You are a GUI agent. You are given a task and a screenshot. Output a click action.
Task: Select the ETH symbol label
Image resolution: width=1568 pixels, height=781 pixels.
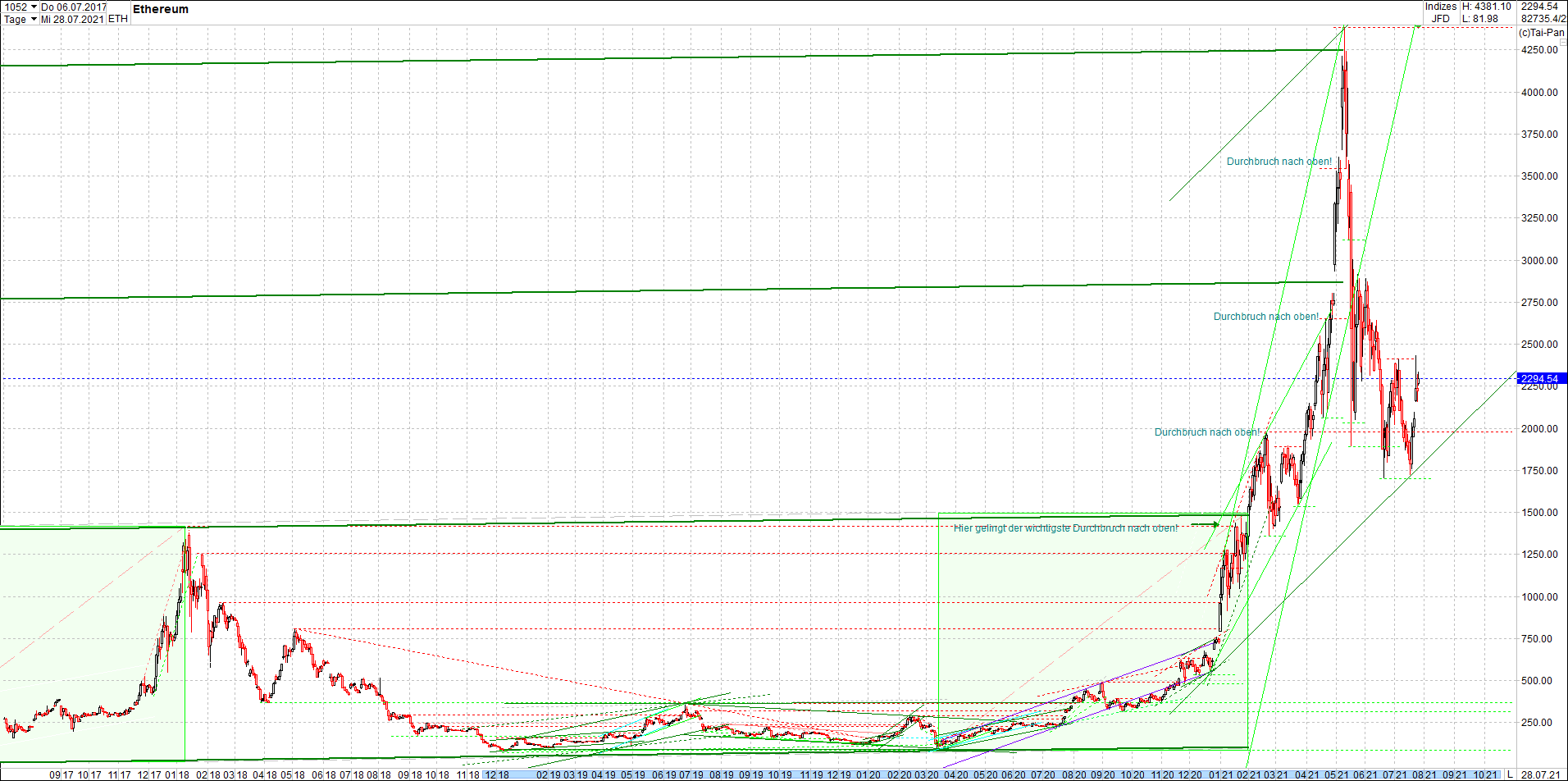tap(117, 18)
